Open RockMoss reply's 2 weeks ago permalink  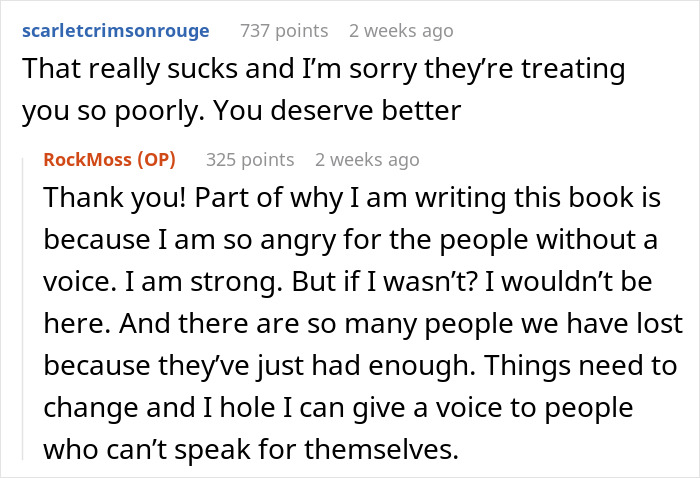[367, 160]
